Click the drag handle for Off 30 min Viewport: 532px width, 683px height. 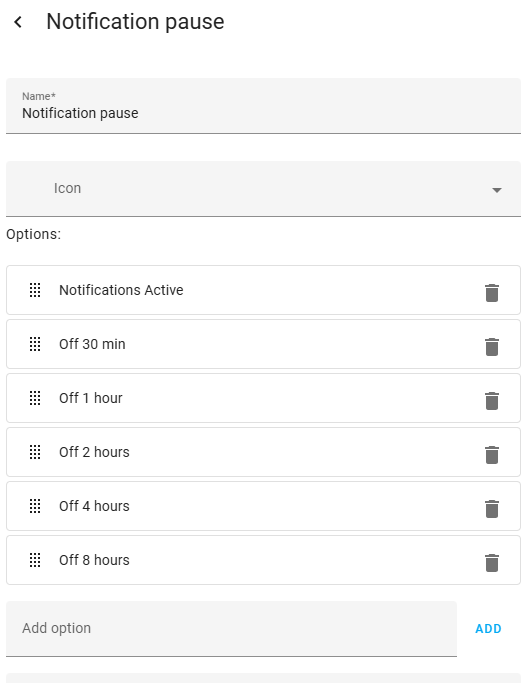click(x=35, y=344)
